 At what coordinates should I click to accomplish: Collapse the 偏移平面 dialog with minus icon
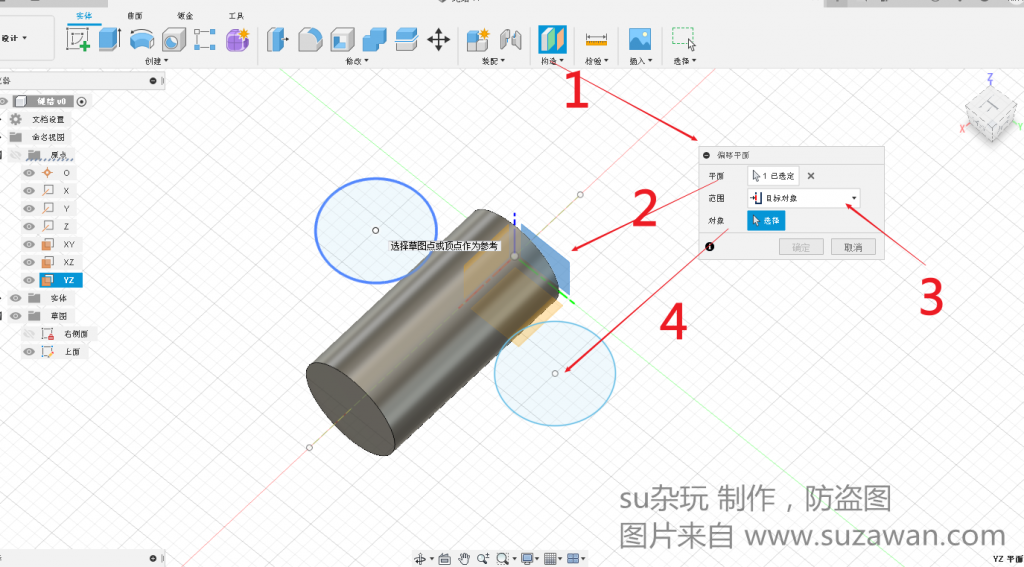(x=706, y=155)
